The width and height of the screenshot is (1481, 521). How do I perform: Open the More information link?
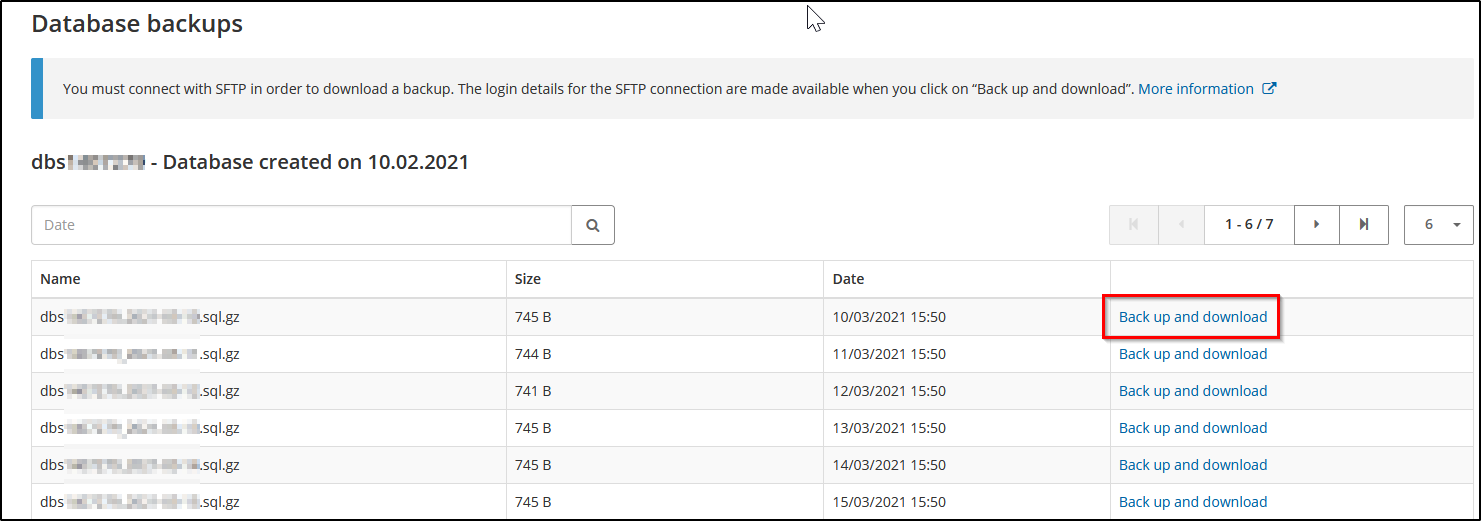pos(1196,89)
